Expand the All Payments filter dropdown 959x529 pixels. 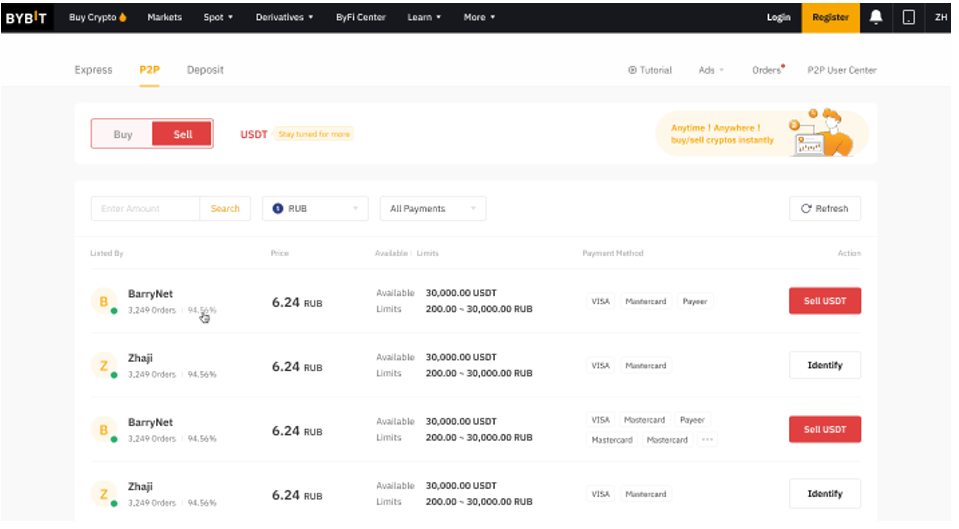click(433, 209)
